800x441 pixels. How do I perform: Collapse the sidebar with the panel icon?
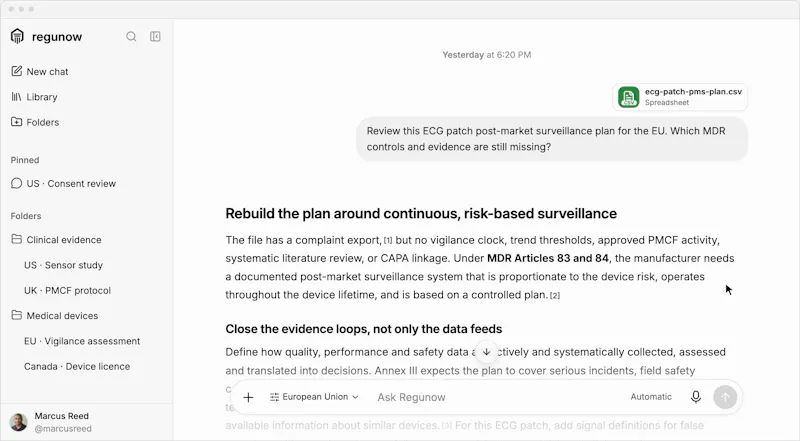tap(155, 36)
